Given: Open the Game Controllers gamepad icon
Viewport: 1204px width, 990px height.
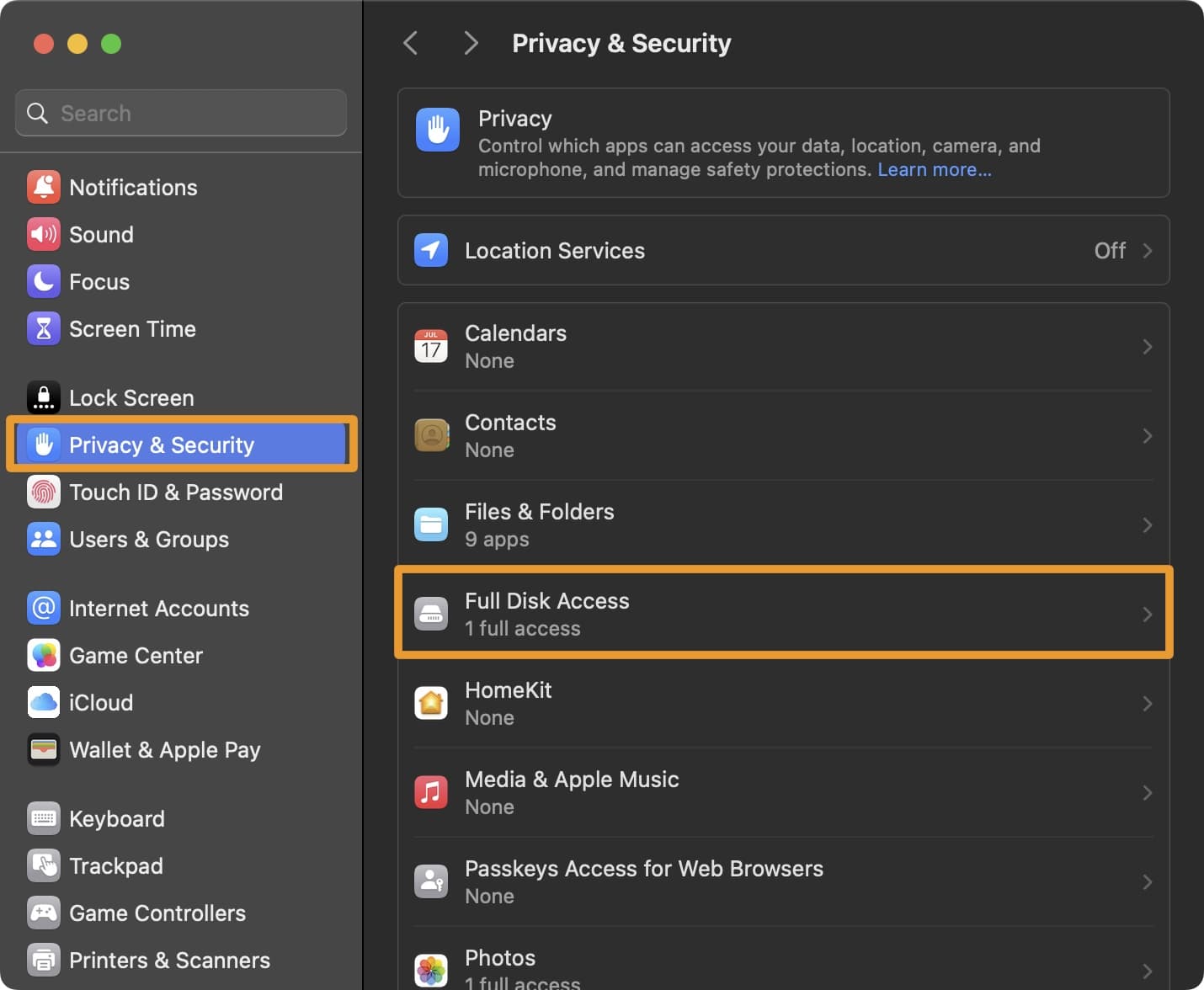Looking at the screenshot, I should tap(44, 913).
